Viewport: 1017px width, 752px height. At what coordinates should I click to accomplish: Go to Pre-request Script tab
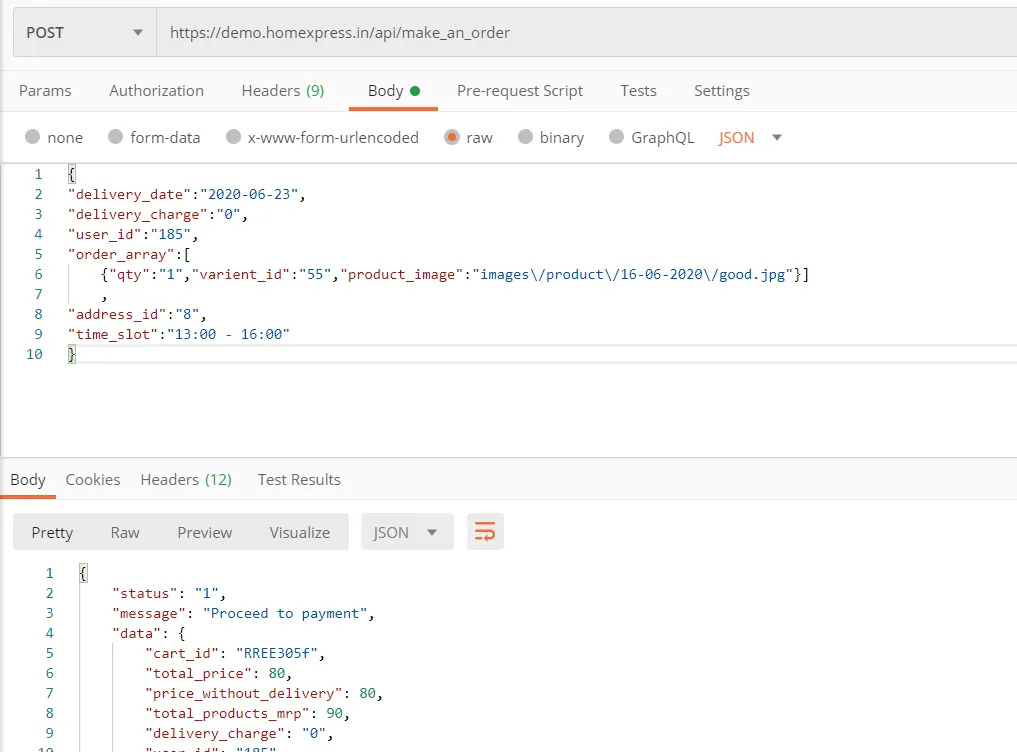coord(519,91)
